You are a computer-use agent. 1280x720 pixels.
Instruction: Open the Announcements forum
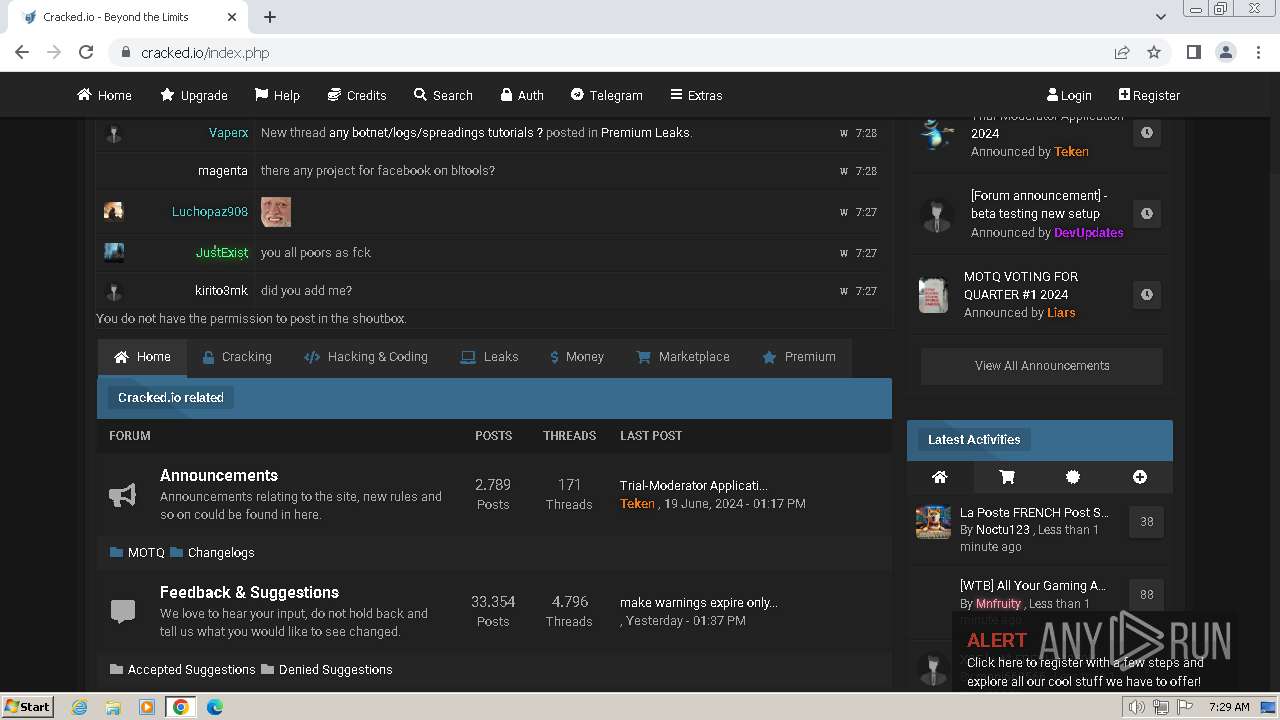(219, 475)
